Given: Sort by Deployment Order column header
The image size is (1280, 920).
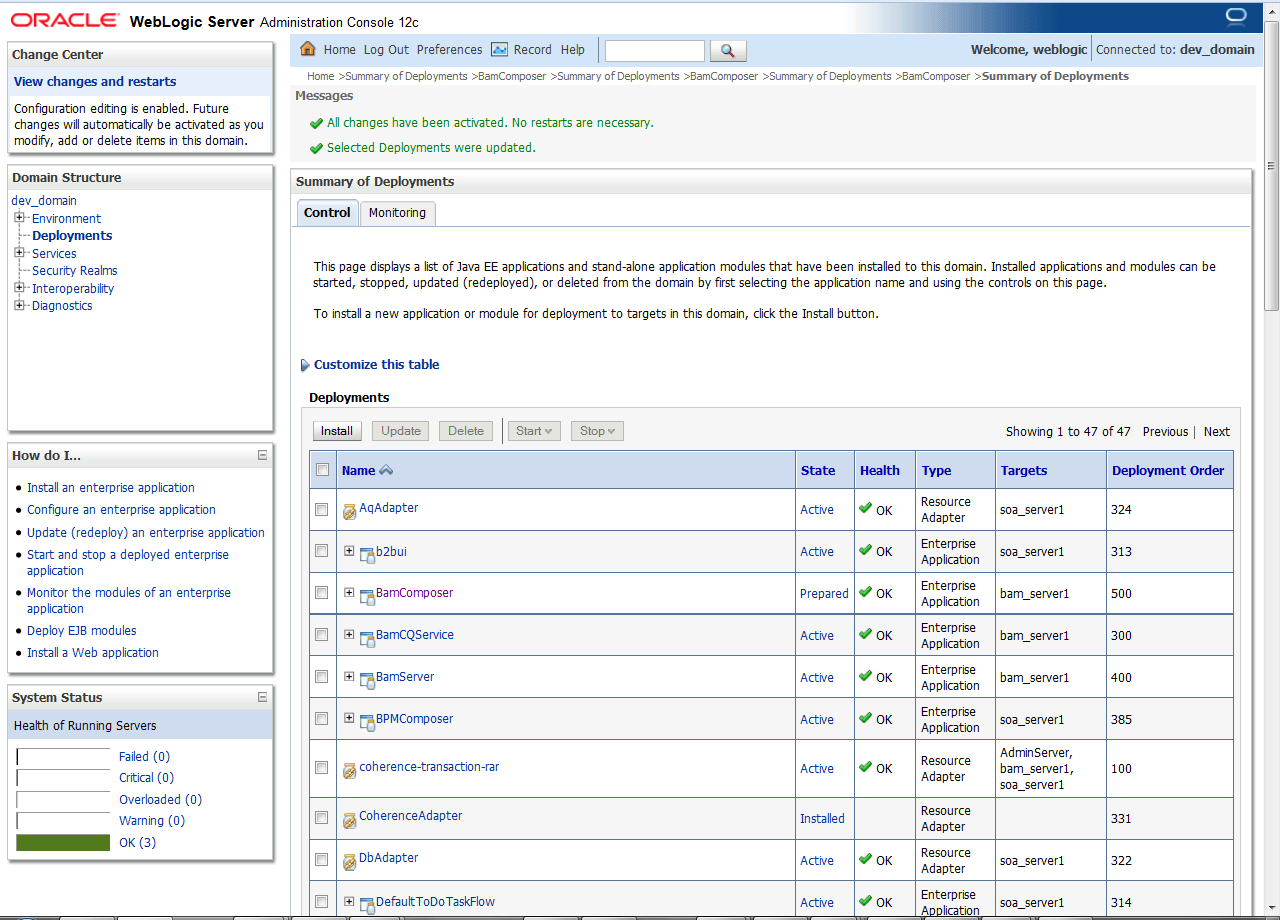Looking at the screenshot, I should click(x=1168, y=471).
